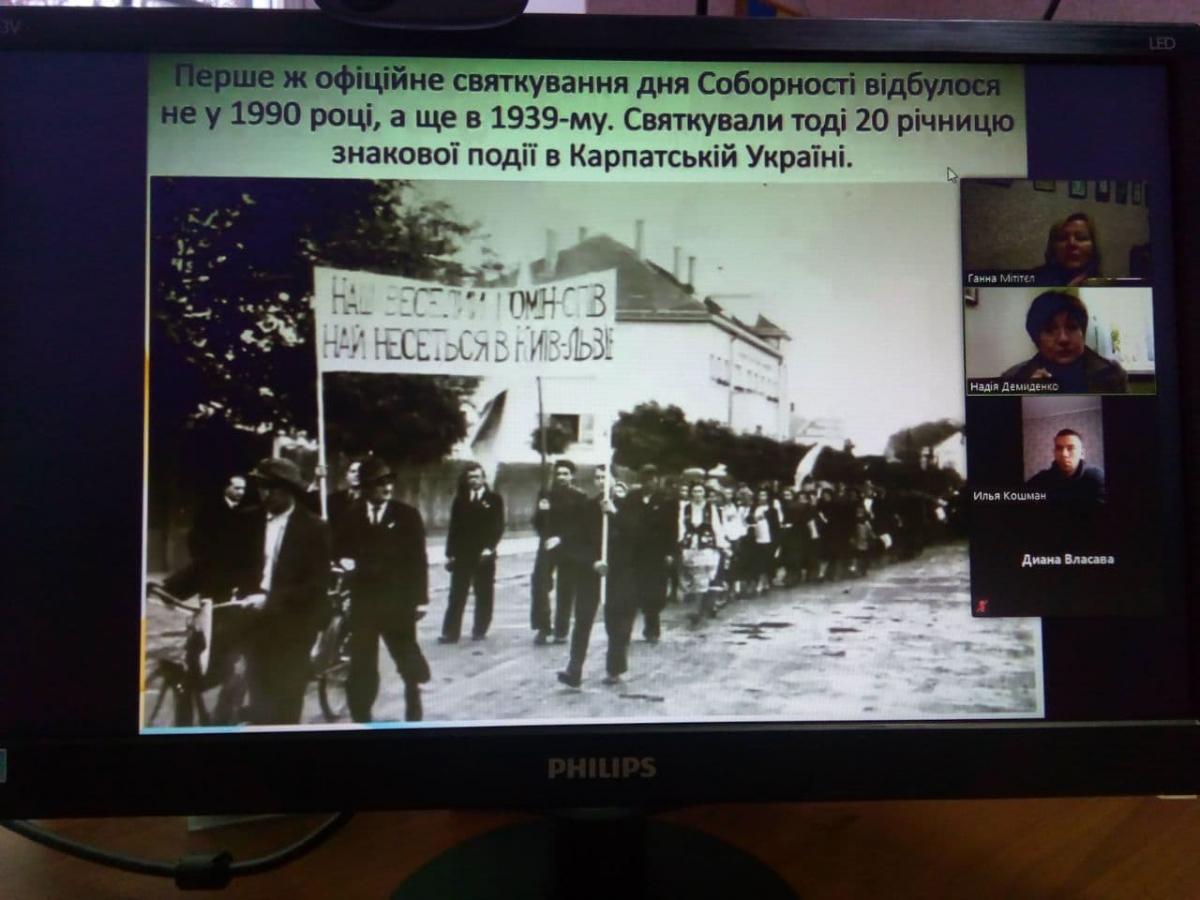Click the muted microphone icon in Диана Власава tile
The height and width of the screenshot is (900, 1200).
click(x=984, y=605)
